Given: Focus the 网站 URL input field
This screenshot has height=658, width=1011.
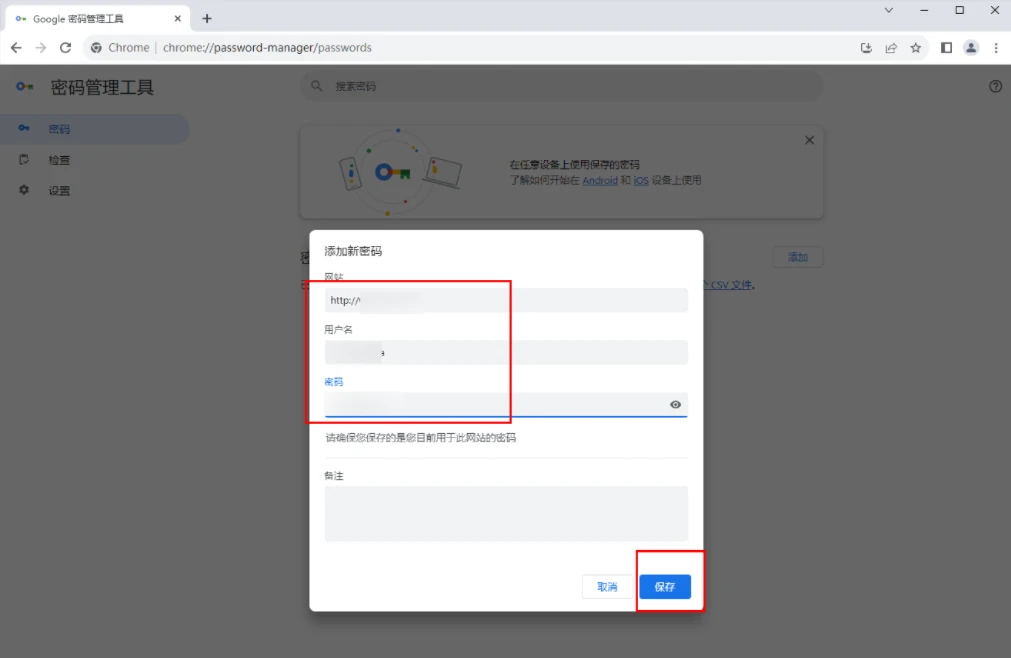Looking at the screenshot, I should click(506, 300).
